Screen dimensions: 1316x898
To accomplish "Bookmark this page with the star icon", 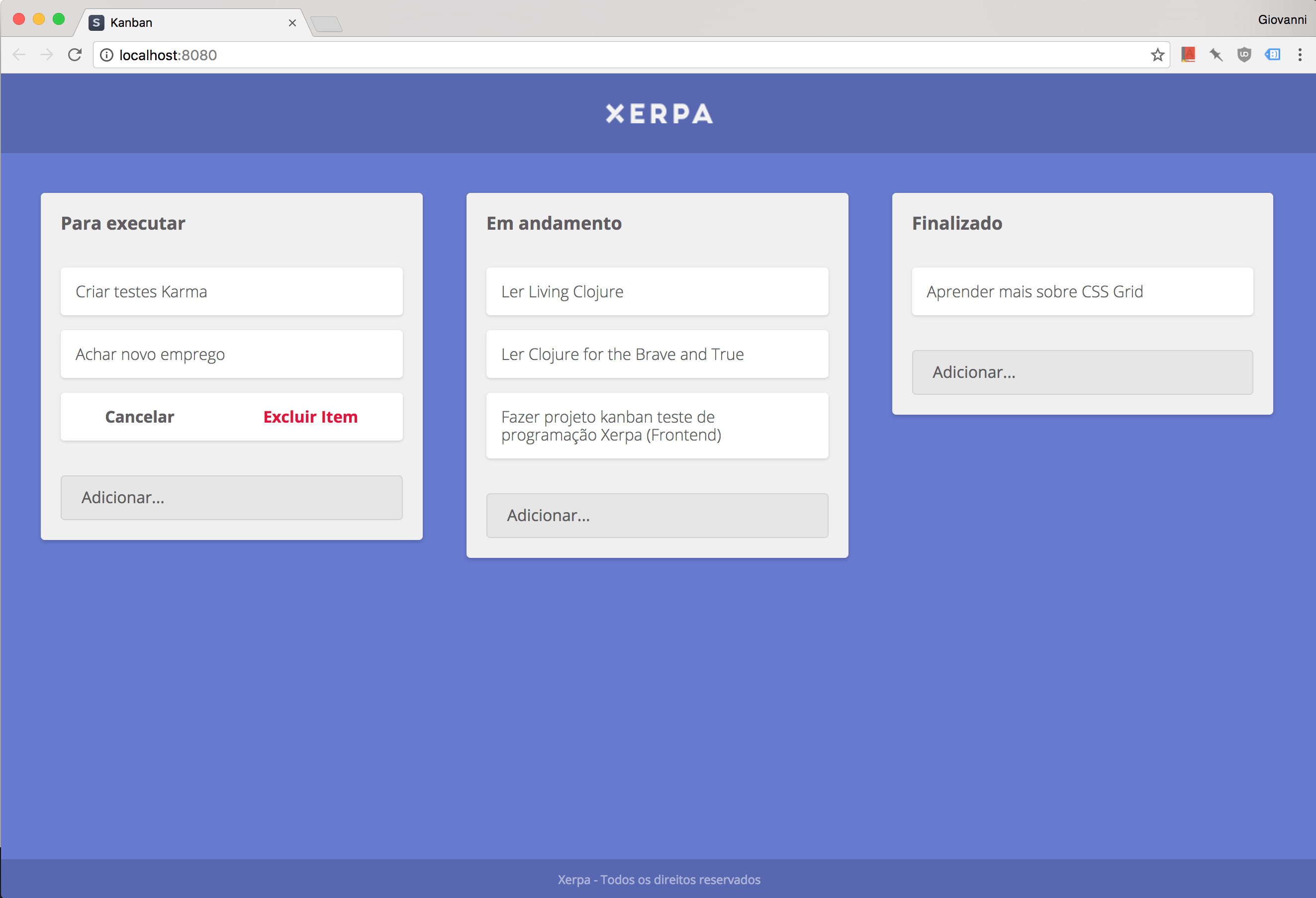I will 1157,55.
